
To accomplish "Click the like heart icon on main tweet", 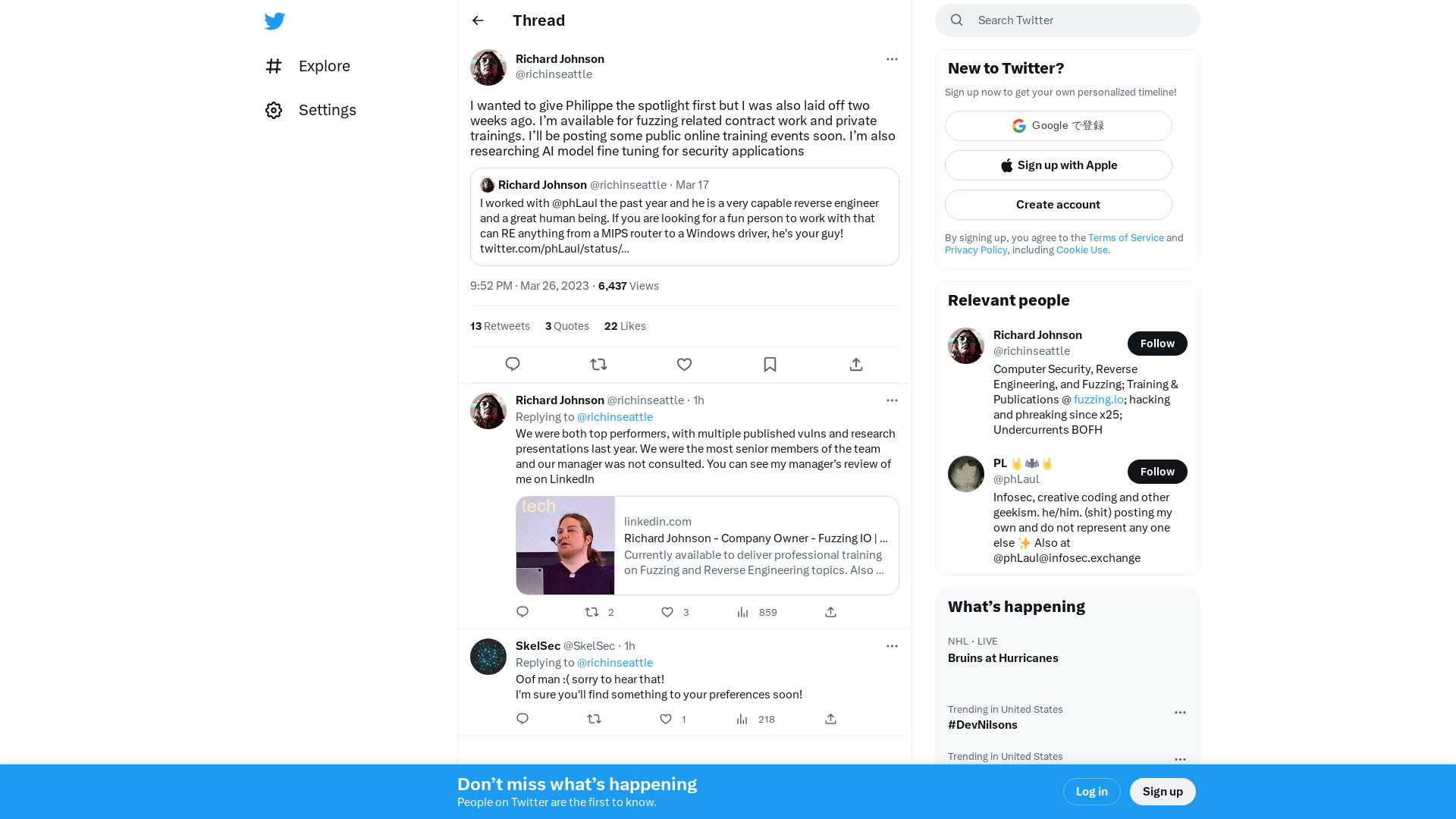I will coord(684,364).
